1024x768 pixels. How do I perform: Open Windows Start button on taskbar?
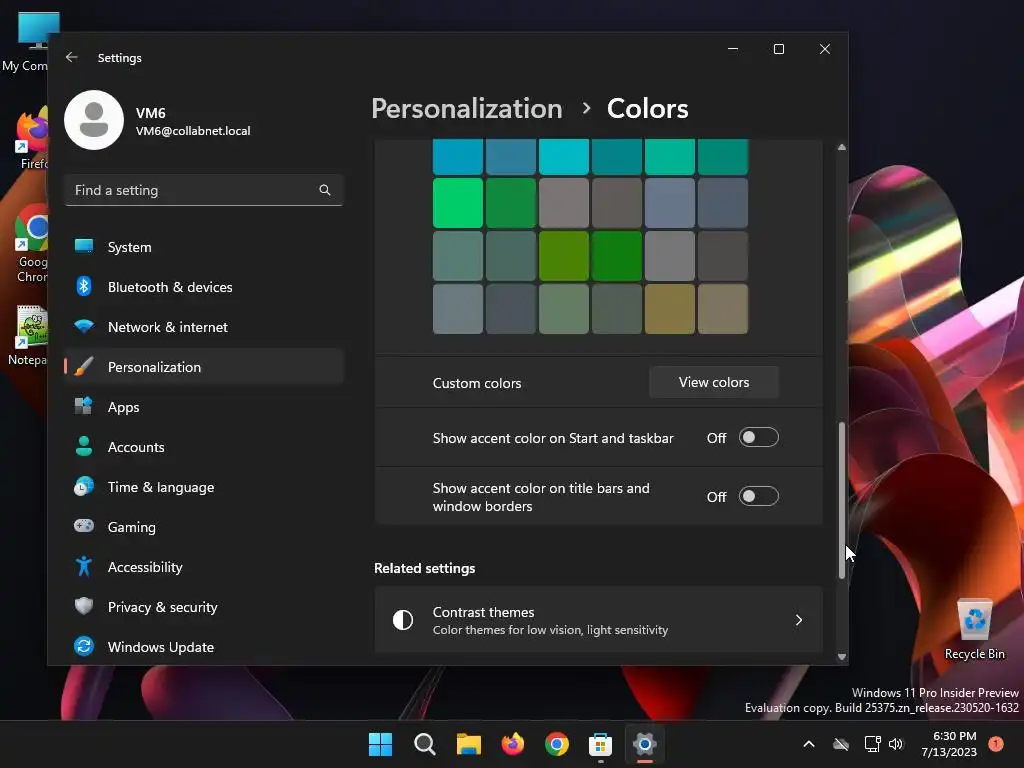380,744
